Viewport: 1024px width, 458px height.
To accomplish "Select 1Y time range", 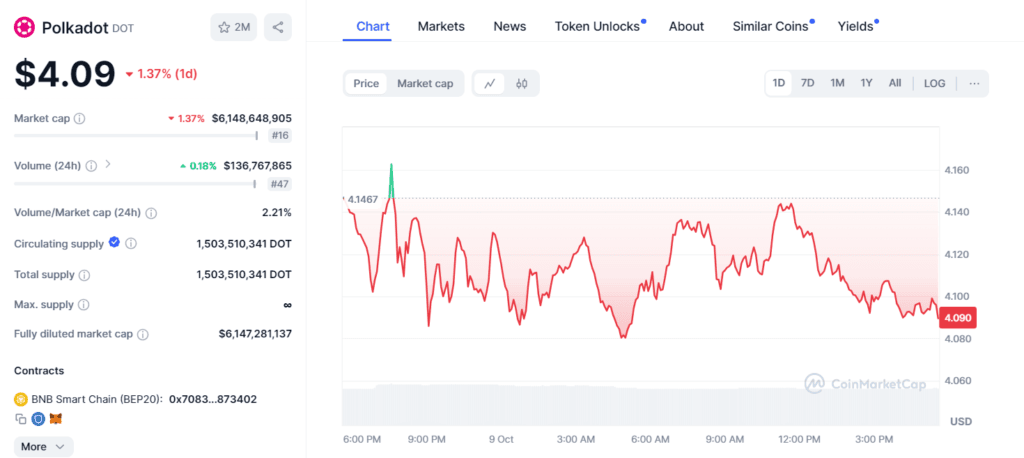I will point(866,84).
